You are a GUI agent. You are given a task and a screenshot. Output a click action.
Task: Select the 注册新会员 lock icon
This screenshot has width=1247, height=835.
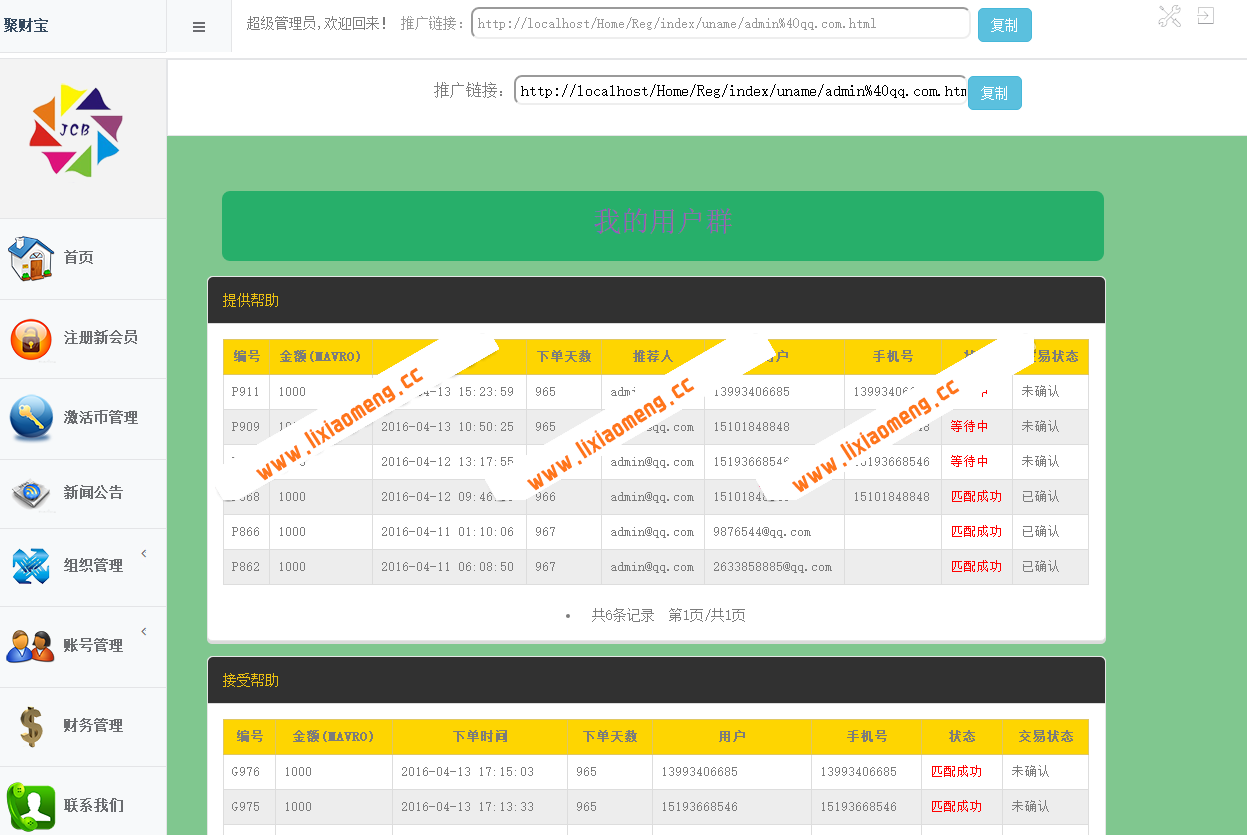pyautogui.click(x=31, y=338)
